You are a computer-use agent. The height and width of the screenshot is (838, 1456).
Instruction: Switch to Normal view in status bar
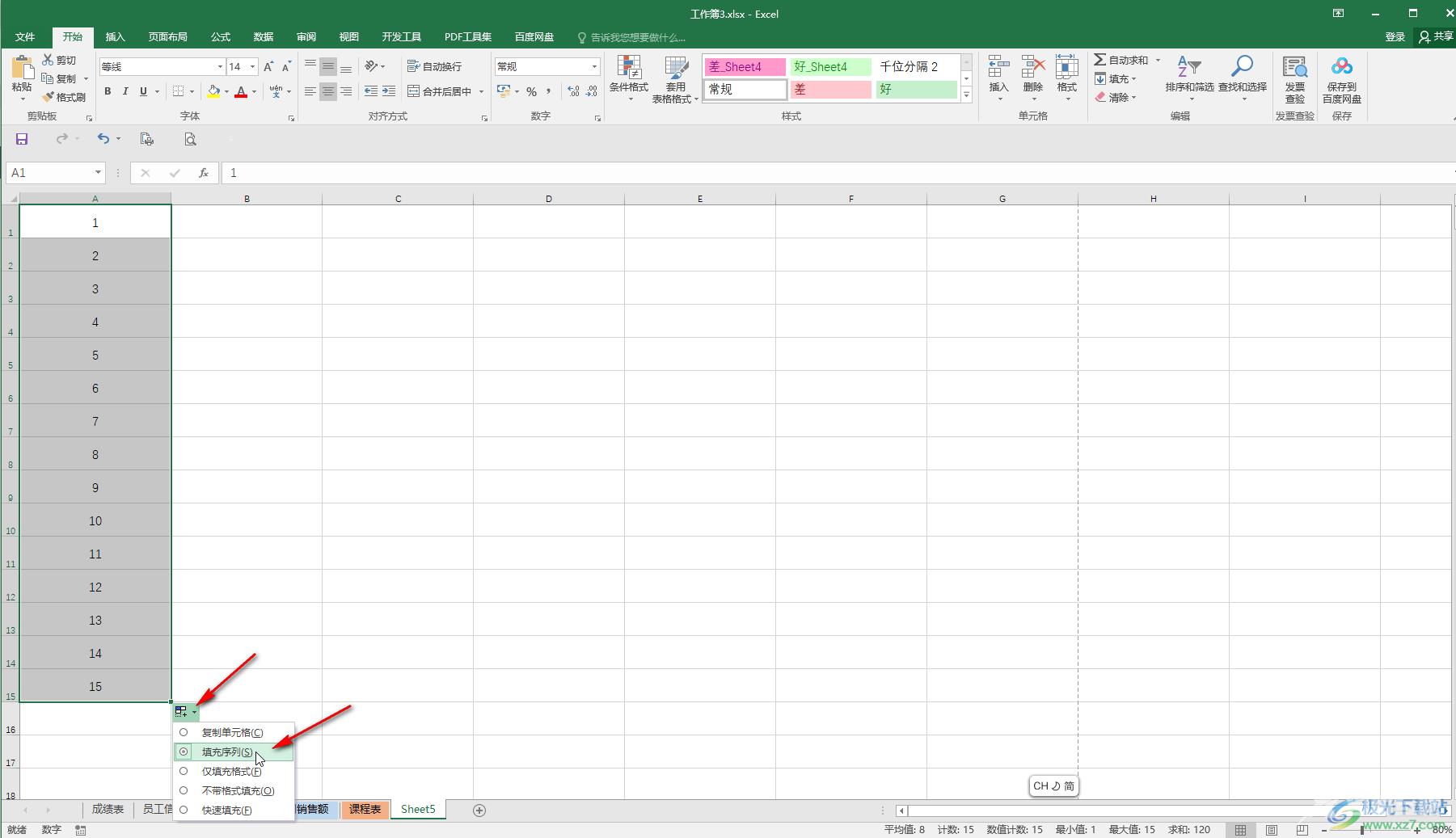point(1241,830)
